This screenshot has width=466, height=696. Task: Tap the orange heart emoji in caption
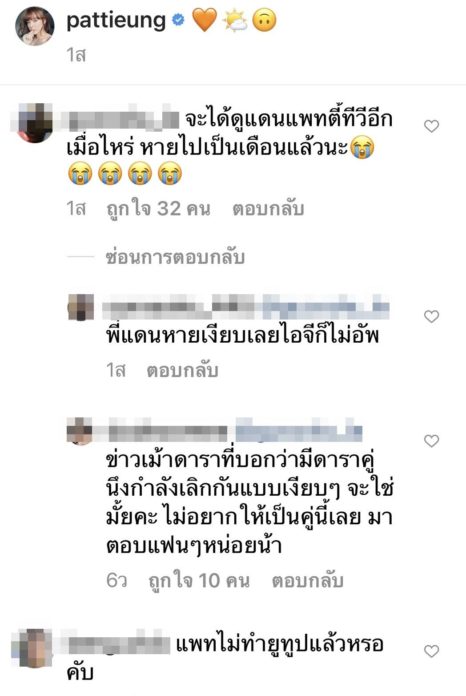point(204,20)
